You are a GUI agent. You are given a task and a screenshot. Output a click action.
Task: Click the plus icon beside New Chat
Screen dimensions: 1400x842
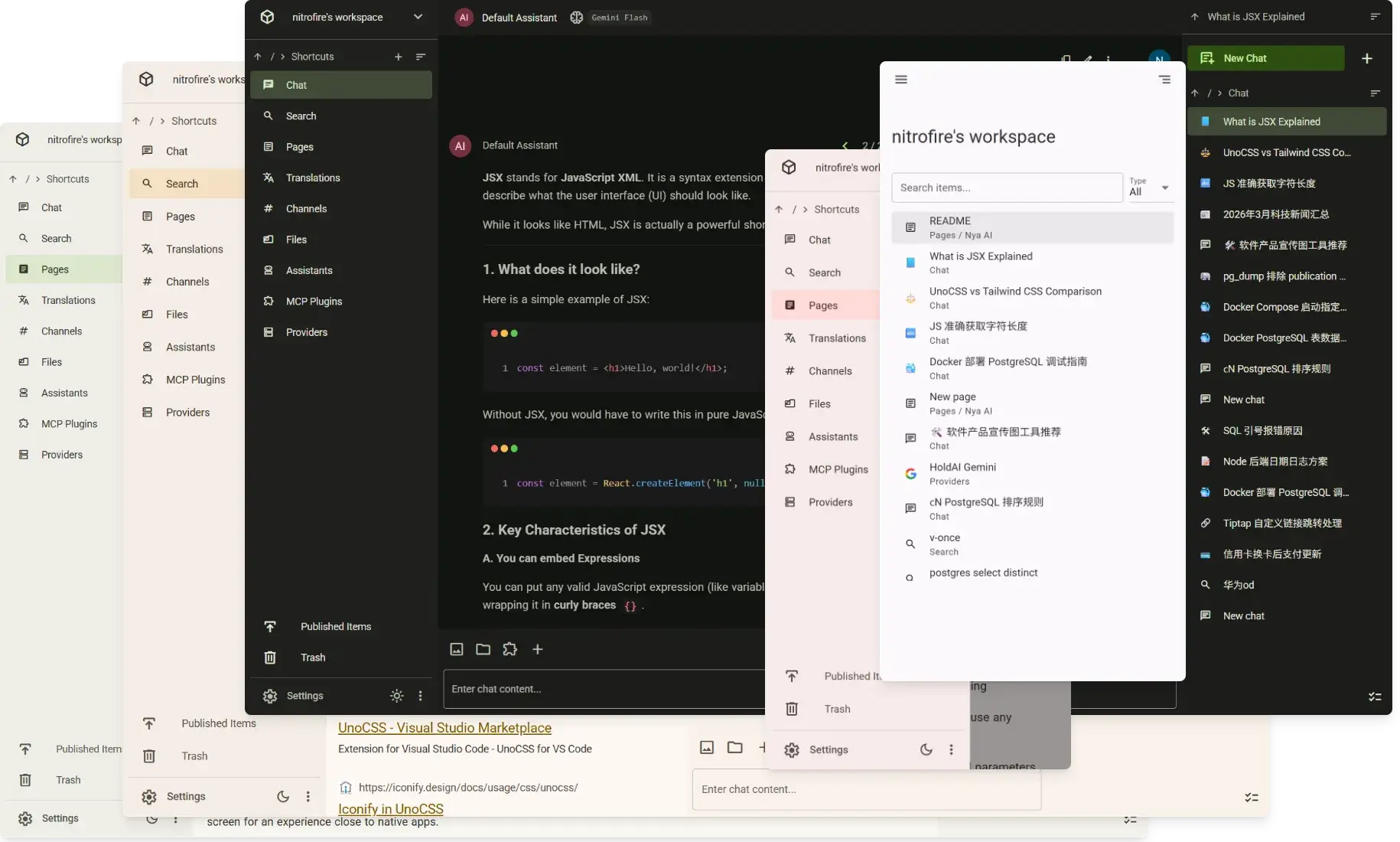point(1368,58)
